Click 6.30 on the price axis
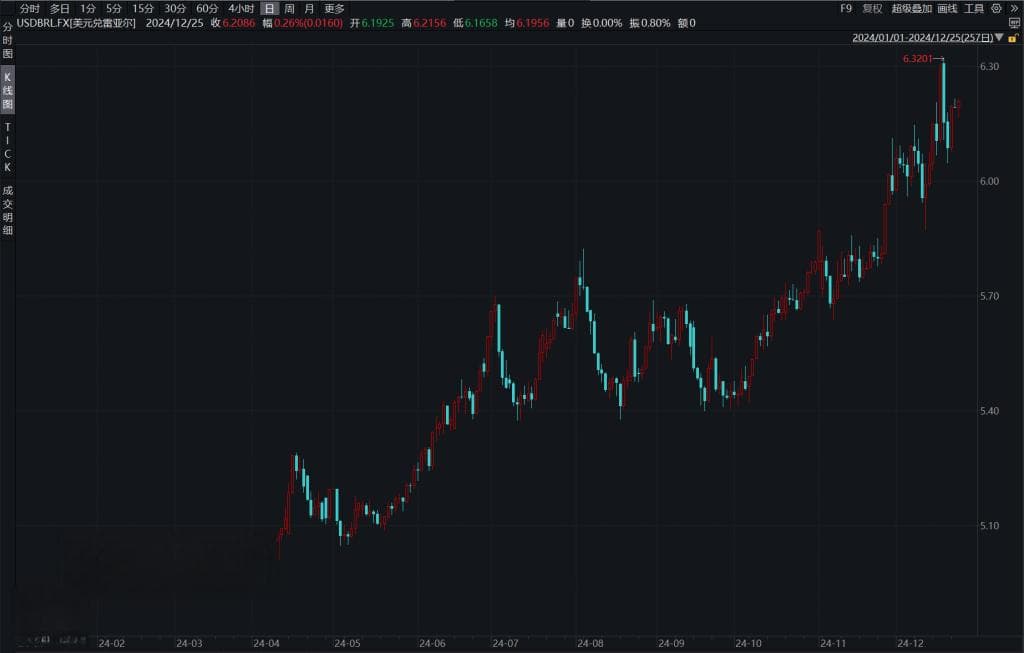The width and height of the screenshot is (1024, 653). coord(989,67)
